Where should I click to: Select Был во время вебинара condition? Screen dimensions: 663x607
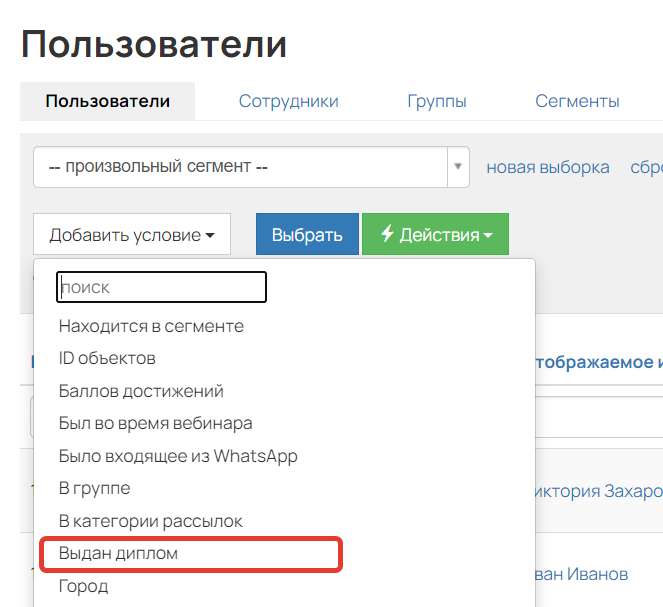(155, 423)
